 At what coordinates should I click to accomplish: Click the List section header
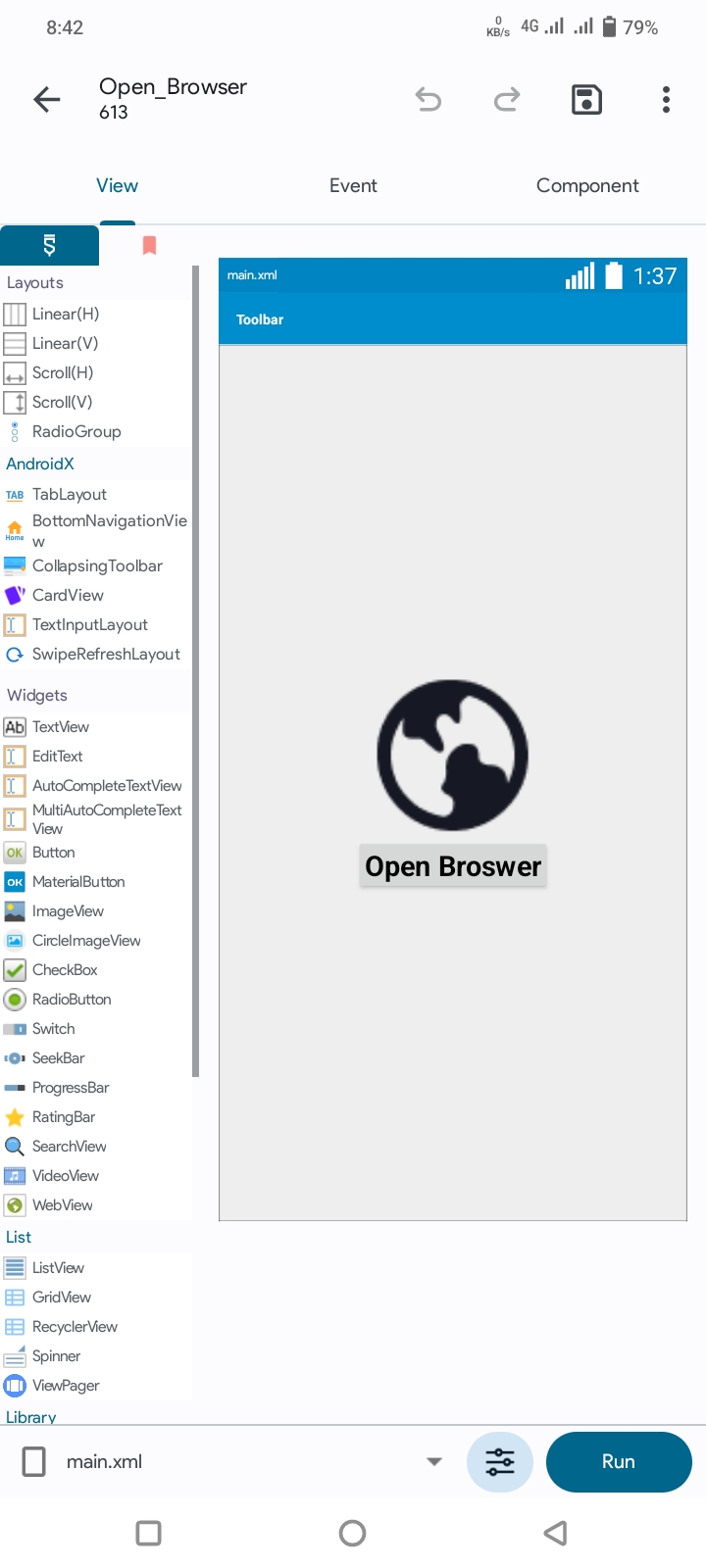pyautogui.click(x=19, y=1237)
